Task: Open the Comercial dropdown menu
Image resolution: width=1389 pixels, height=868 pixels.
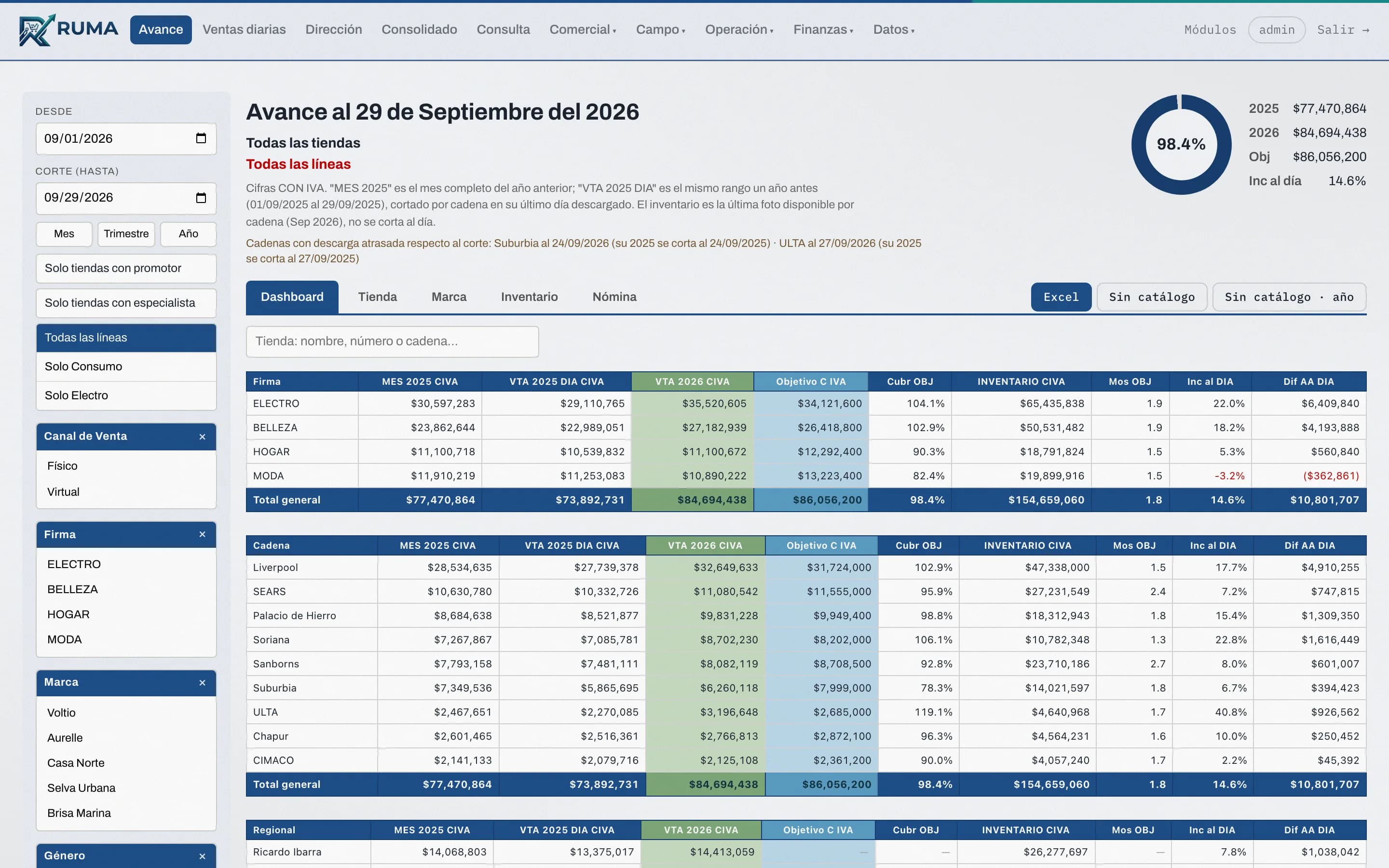Action: pos(583,30)
